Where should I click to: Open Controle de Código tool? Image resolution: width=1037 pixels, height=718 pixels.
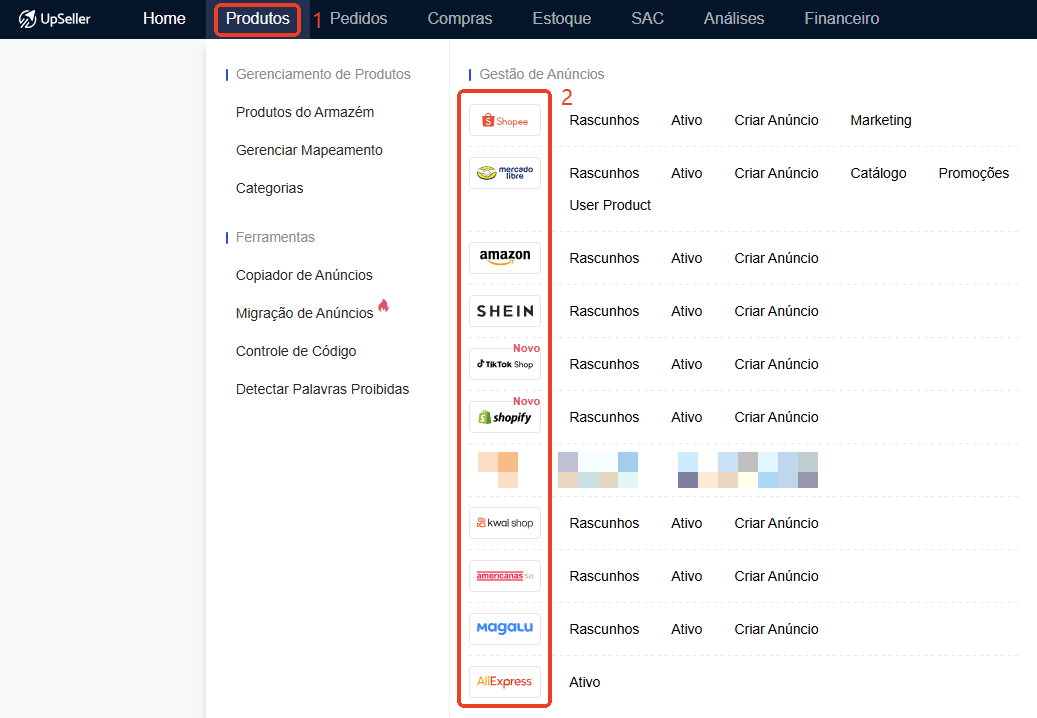coord(296,351)
